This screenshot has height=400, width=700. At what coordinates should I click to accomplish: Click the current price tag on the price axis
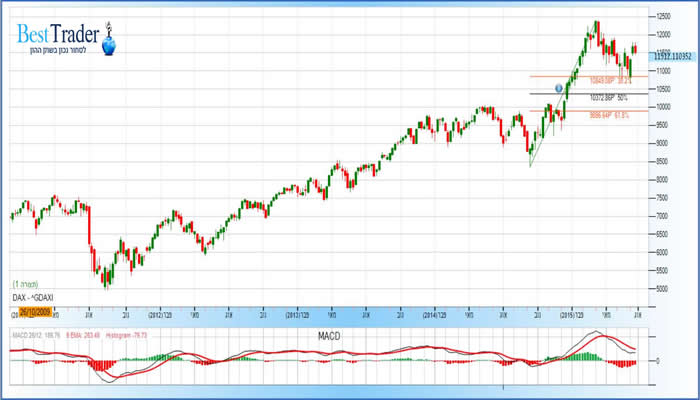[673, 56]
